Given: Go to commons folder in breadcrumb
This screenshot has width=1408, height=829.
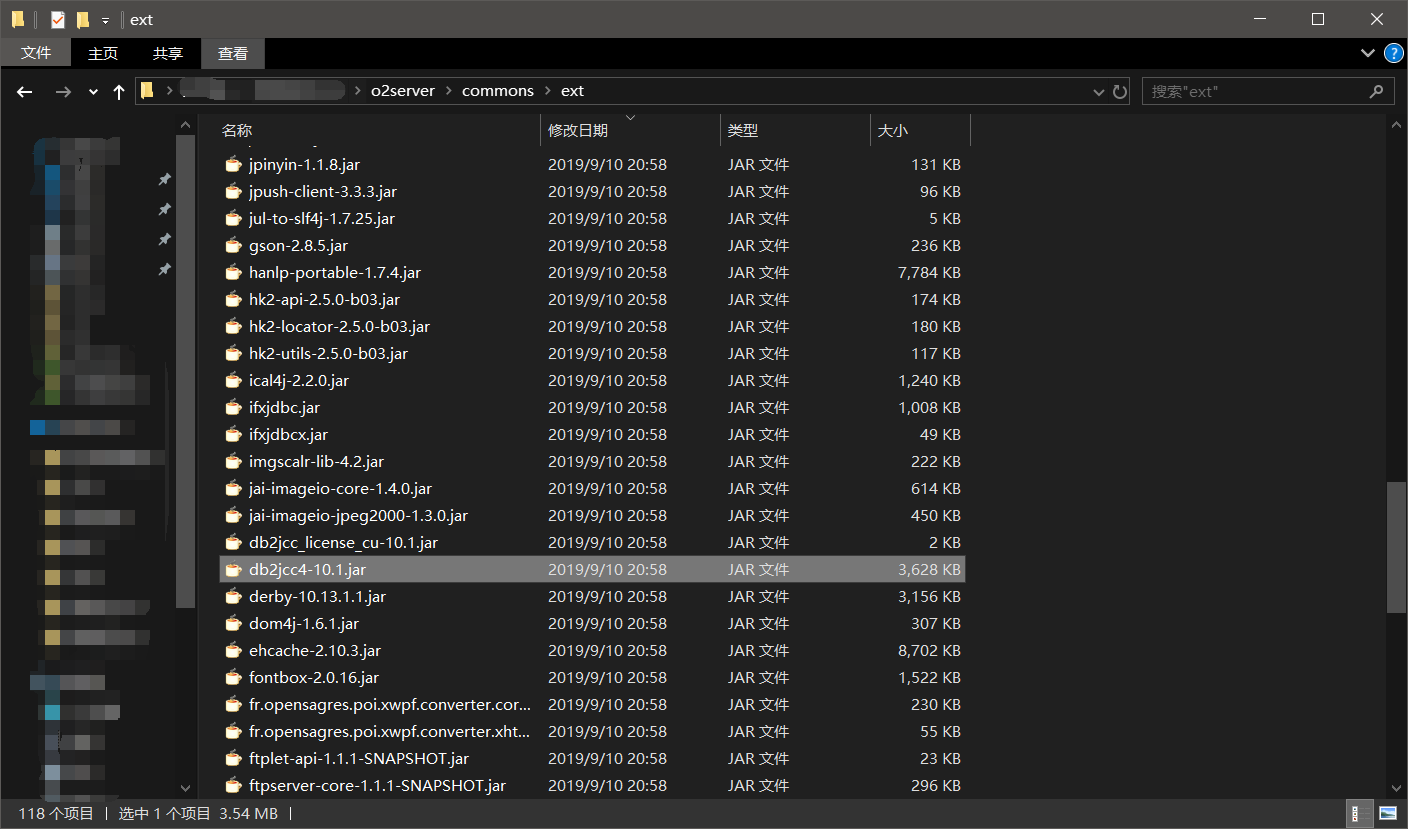Looking at the screenshot, I should (497, 91).
